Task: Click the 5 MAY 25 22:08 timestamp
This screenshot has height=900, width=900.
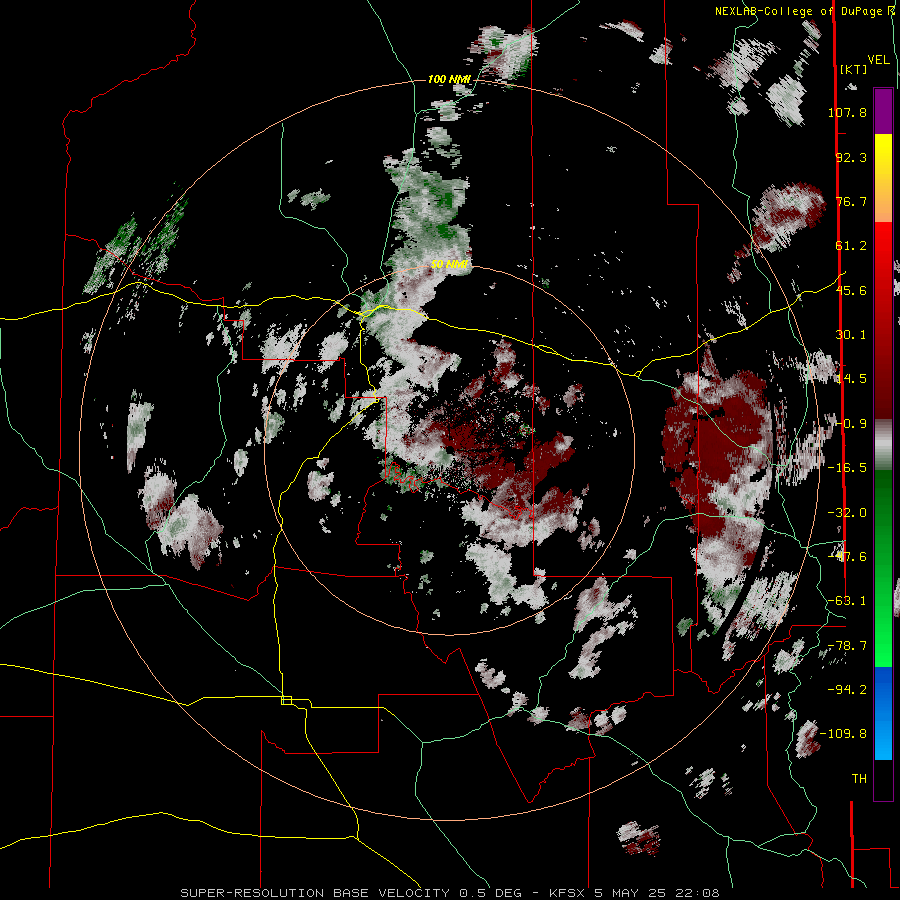Action: pyautogui.click(x=657, y=893)
